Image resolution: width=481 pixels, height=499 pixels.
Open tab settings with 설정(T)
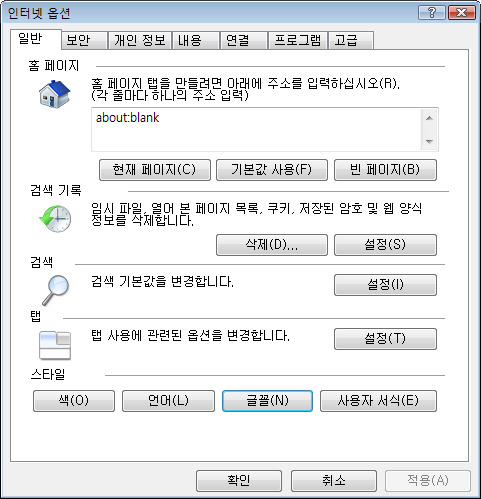click(x=385, y=339)
